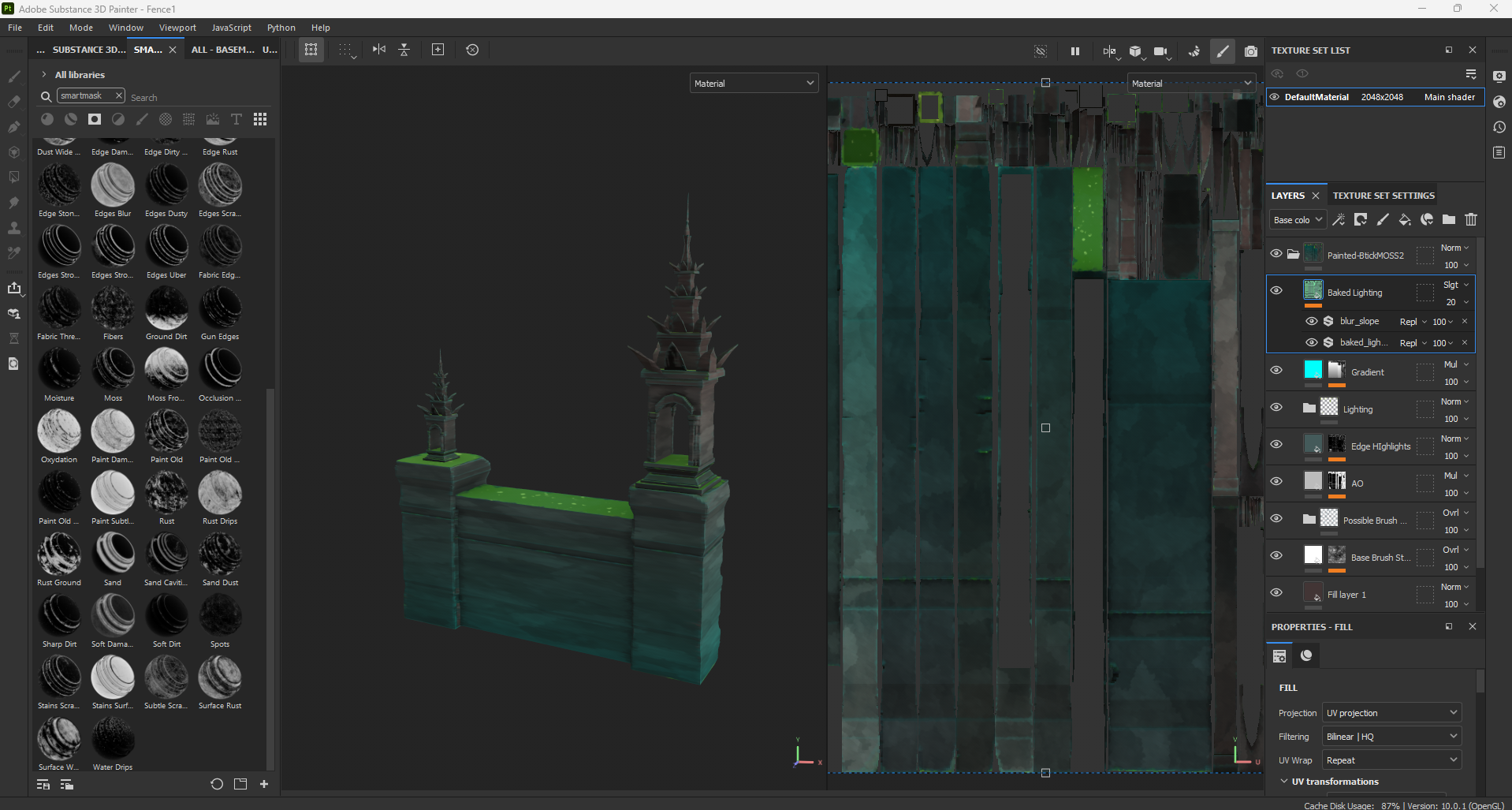Click the smart materials filter icon in the assets panel
The image size is (1512, 810).
tap(71, 119)
